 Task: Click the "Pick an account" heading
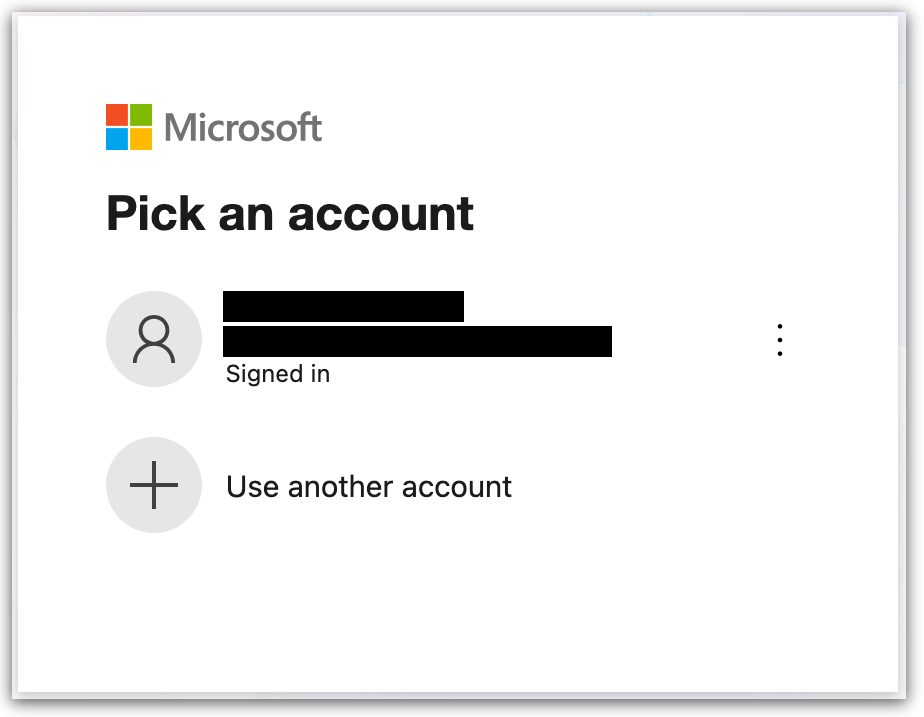coord(290,213)
